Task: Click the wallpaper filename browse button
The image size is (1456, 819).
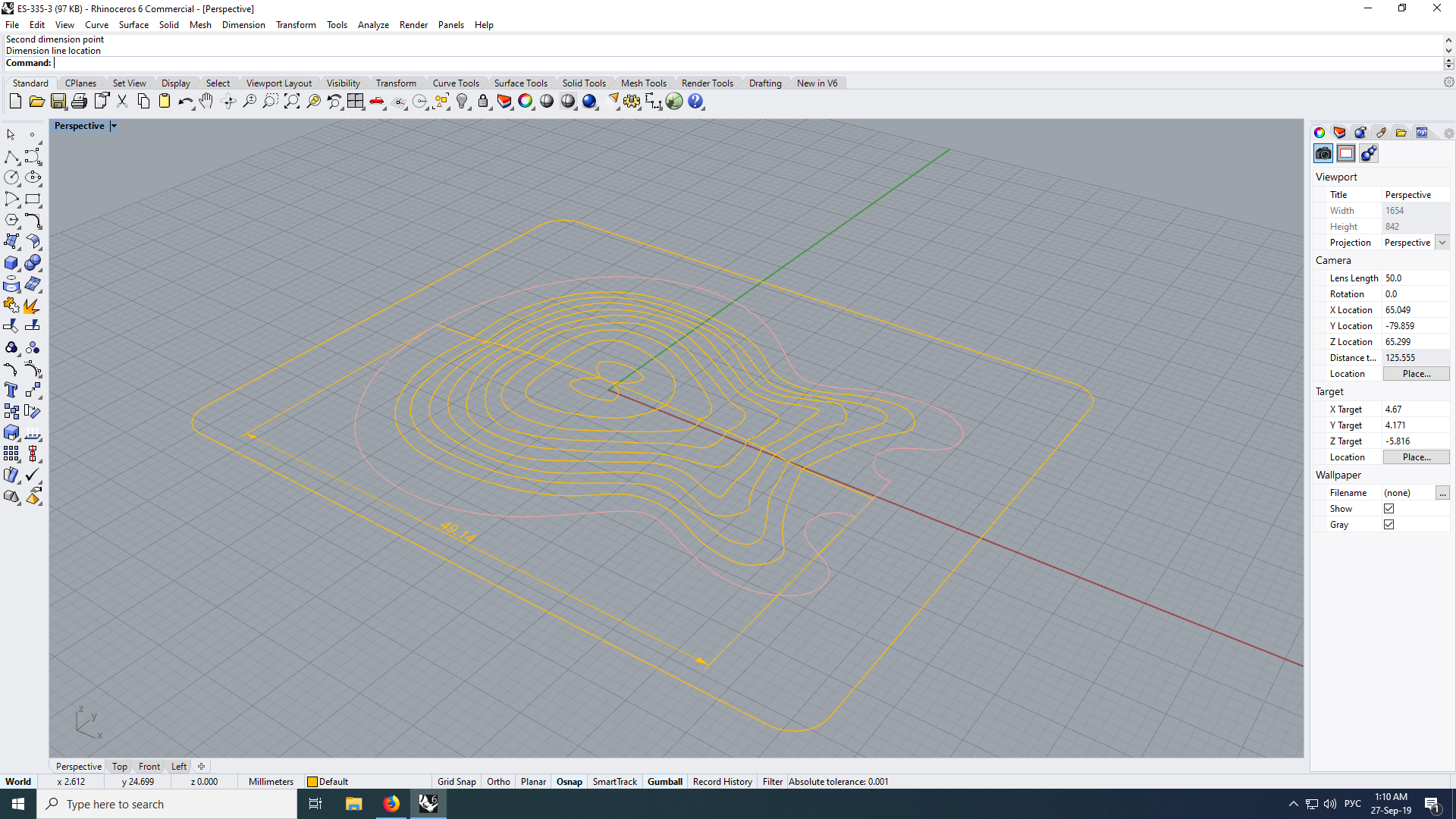Action: 1442,493
